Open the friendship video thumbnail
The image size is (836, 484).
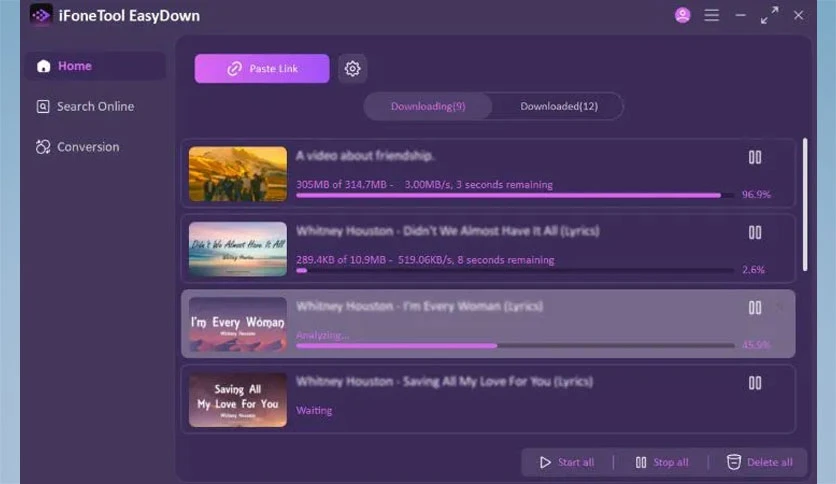tap(238, 174)
